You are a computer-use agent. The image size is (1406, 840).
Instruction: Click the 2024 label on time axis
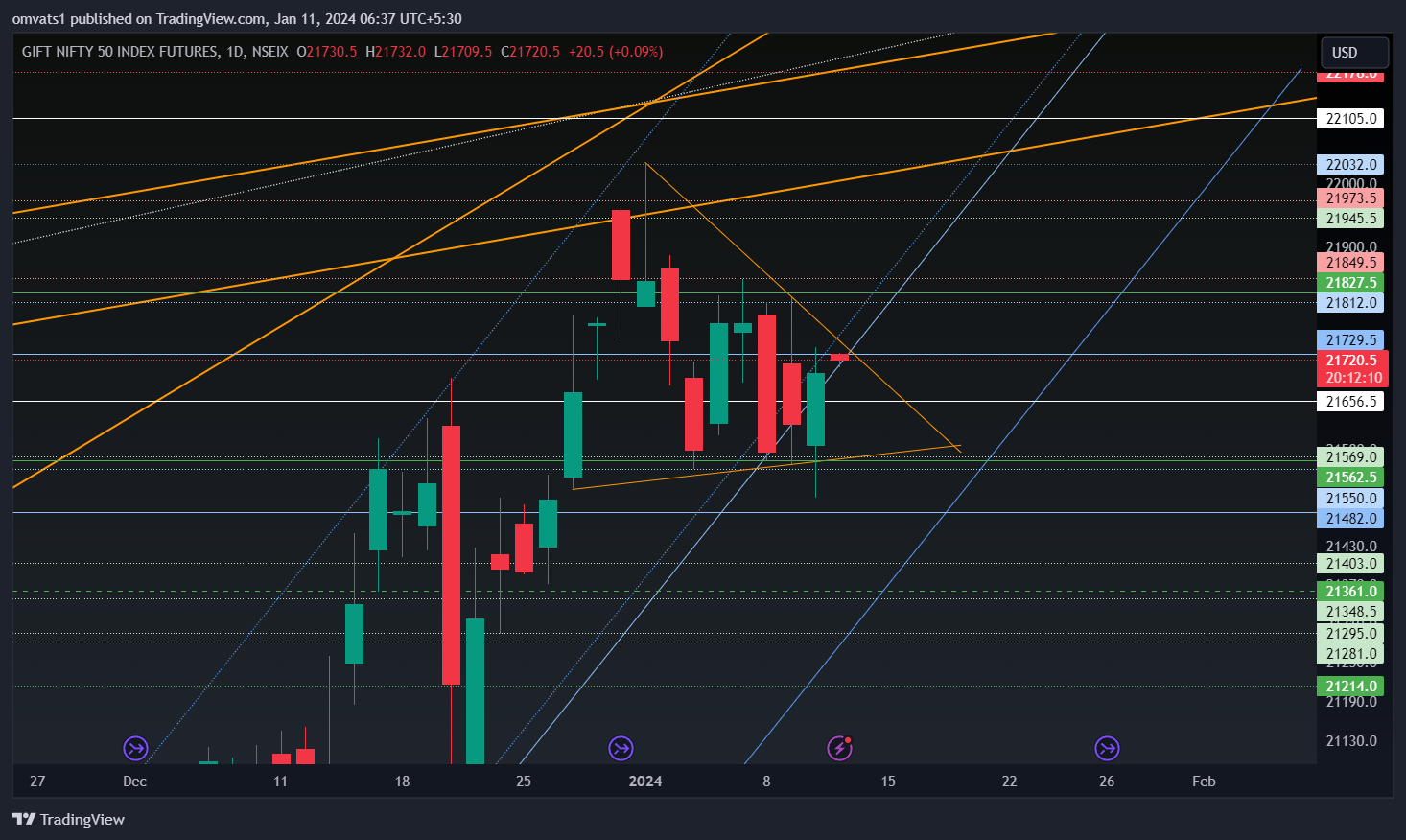[645, 782]
